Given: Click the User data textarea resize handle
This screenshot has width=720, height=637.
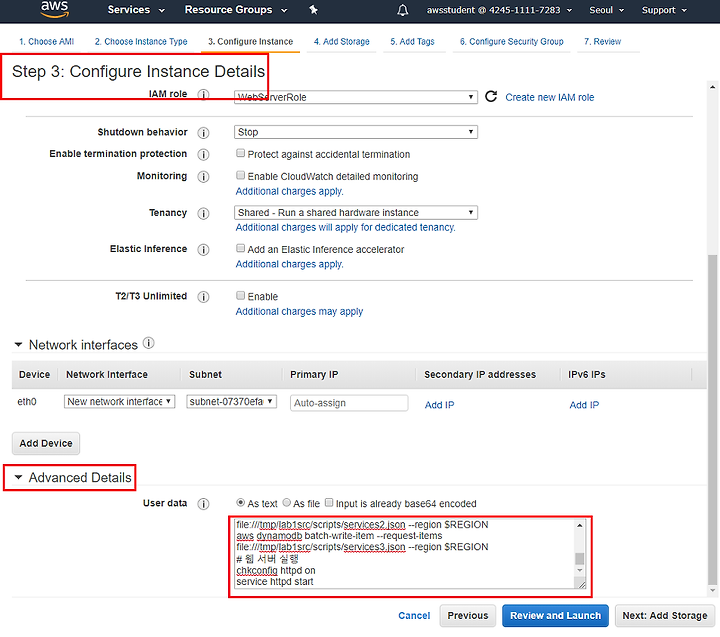Looking at the screenshot, I should point(582,584).
